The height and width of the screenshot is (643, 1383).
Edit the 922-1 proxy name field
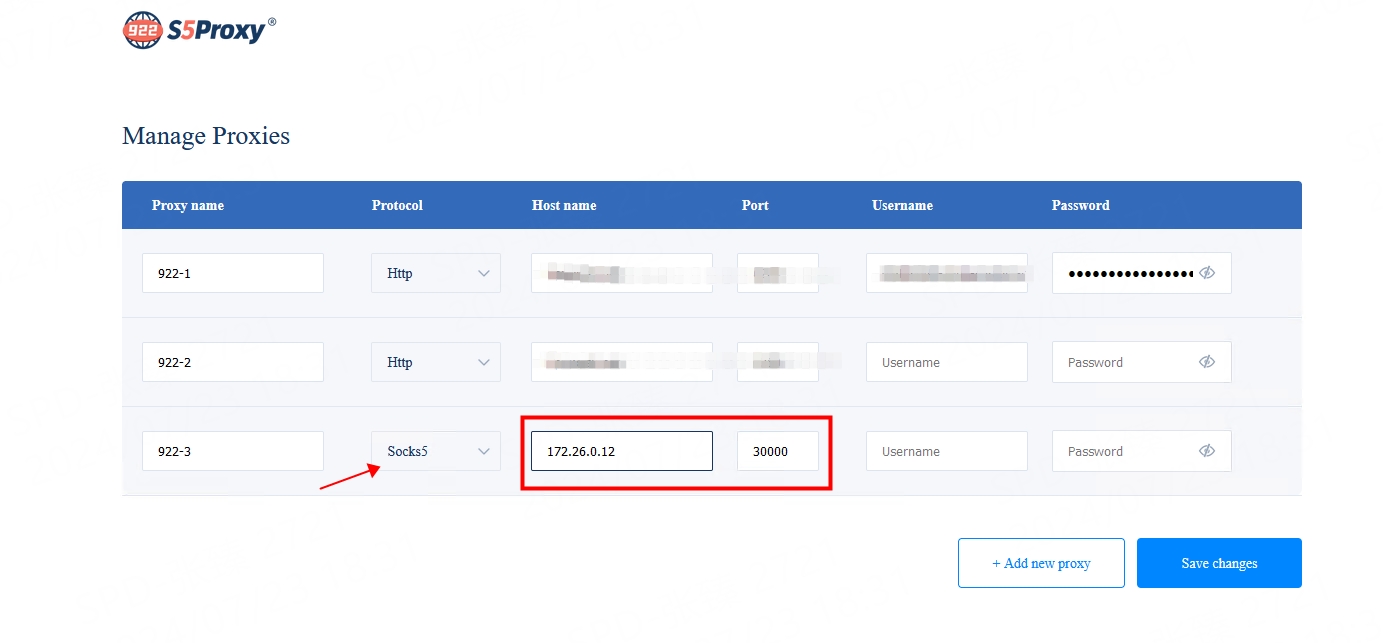(232, 273)
